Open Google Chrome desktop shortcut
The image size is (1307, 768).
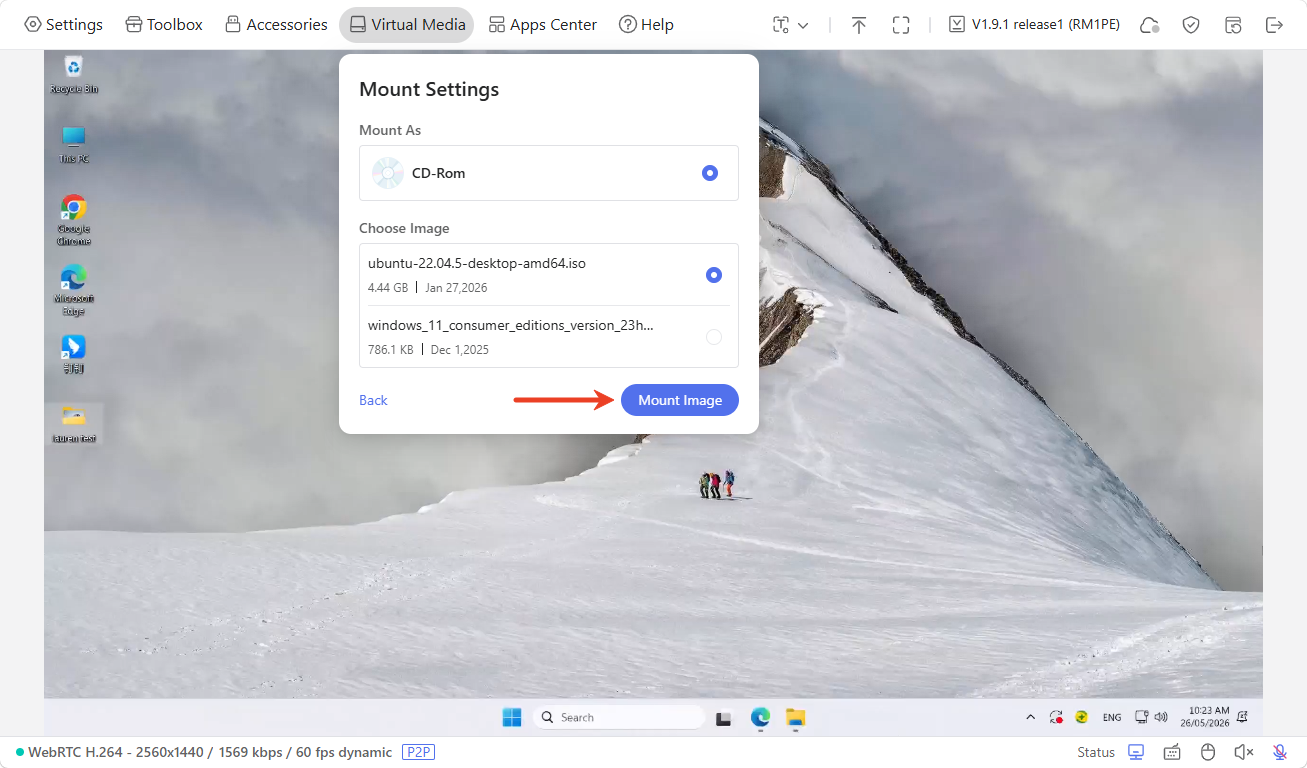pos(74,220)
